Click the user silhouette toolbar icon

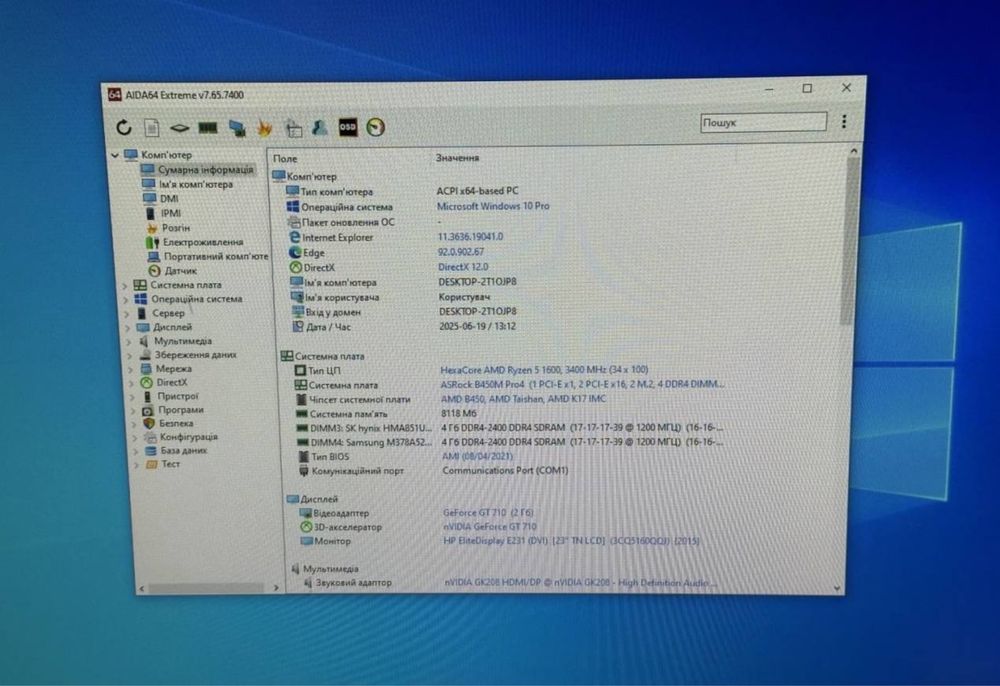point(320,128)
